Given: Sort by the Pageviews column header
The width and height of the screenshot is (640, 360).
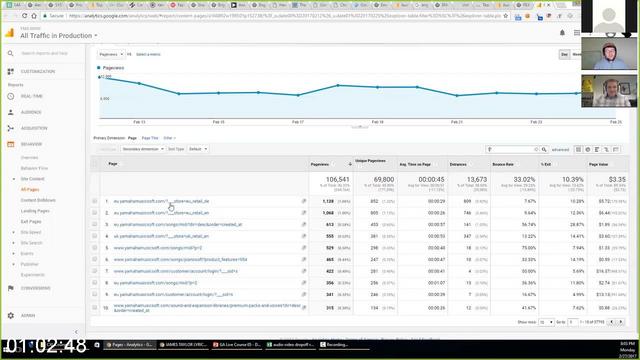Looking at the screenshot, I should [320, 164].
